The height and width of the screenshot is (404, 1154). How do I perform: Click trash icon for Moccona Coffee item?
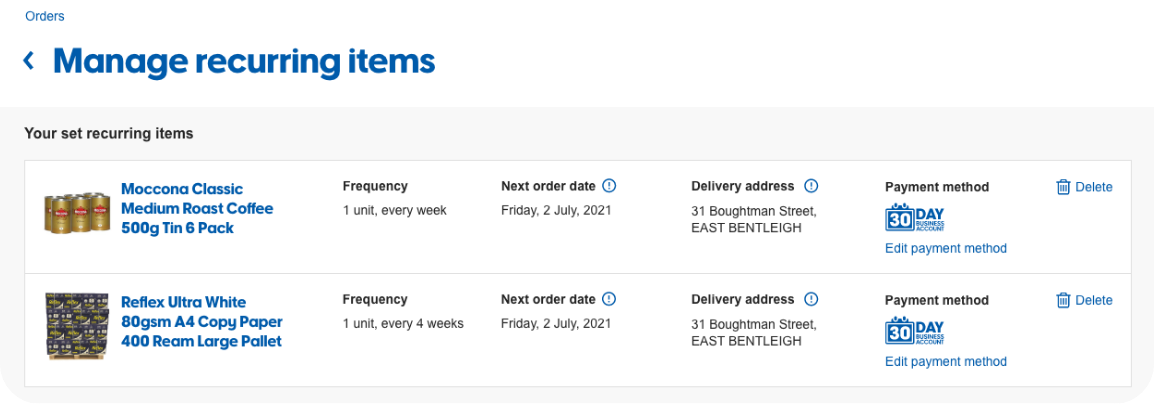click(x=1063, y=187)
